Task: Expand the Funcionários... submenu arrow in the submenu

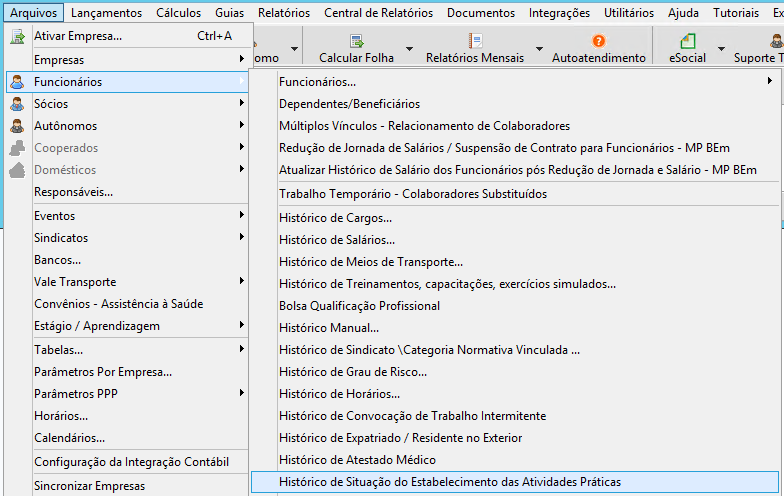Action: coord(770,80)
